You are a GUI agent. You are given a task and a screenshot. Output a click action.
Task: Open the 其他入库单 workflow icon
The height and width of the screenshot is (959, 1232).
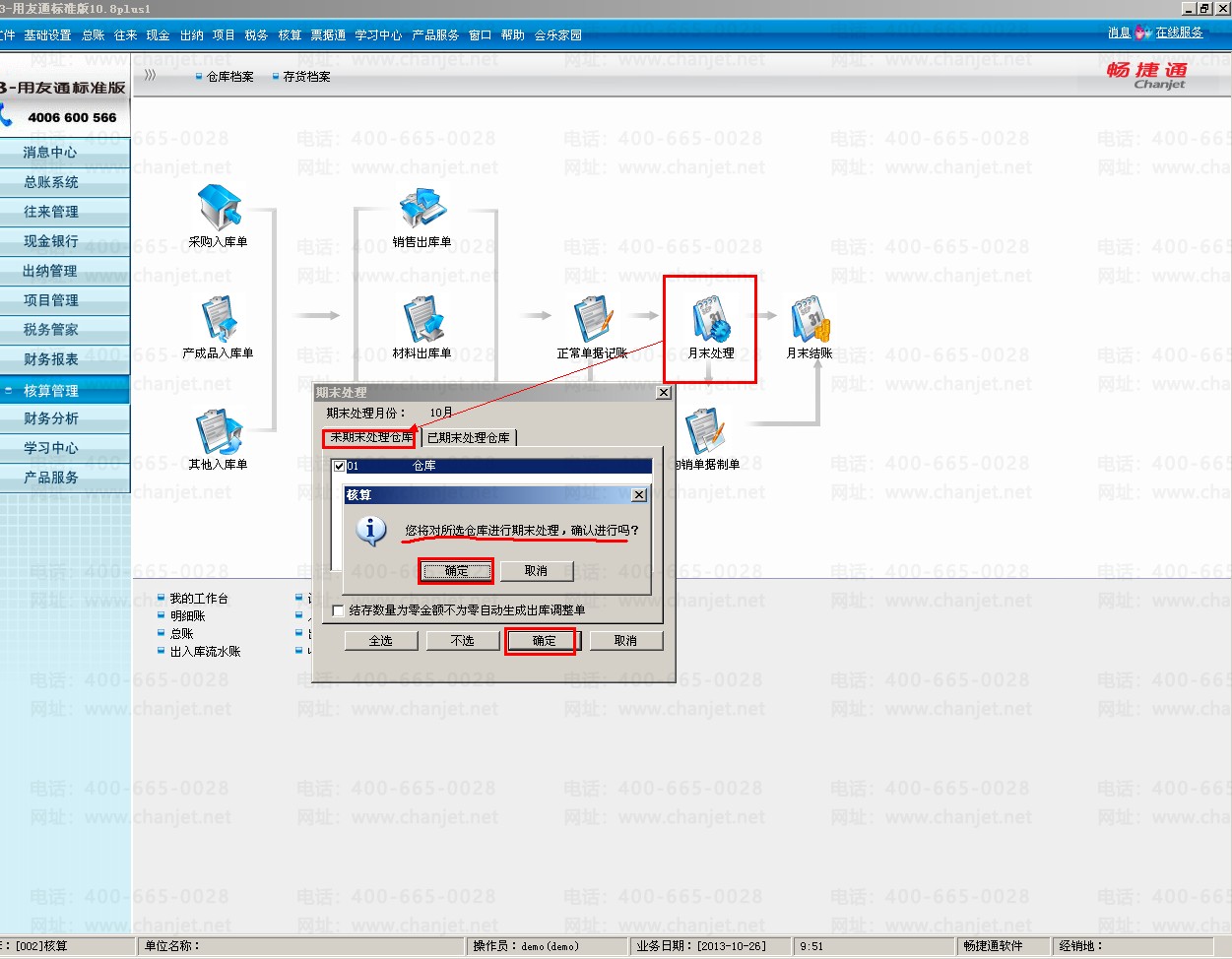[219, 431]
